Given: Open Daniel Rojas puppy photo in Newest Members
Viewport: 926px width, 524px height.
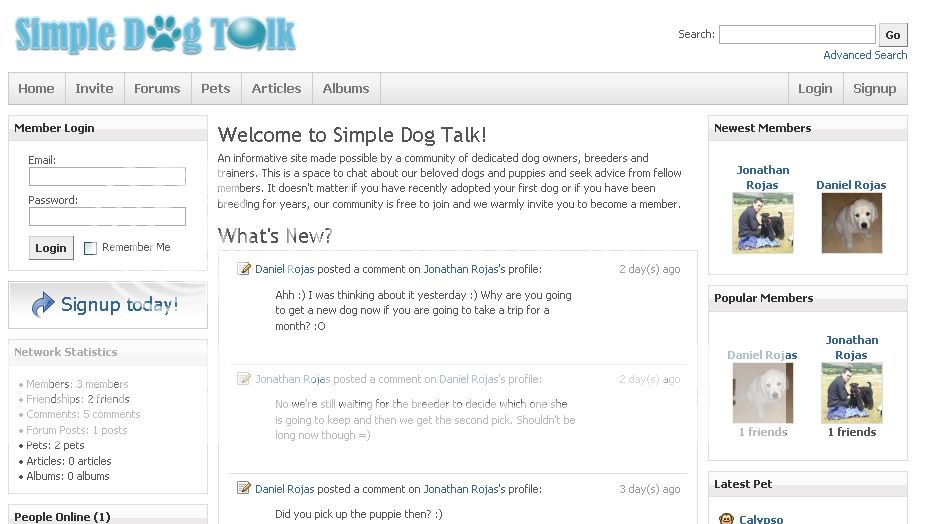Looking at the screenshot, I should point(851,223).
